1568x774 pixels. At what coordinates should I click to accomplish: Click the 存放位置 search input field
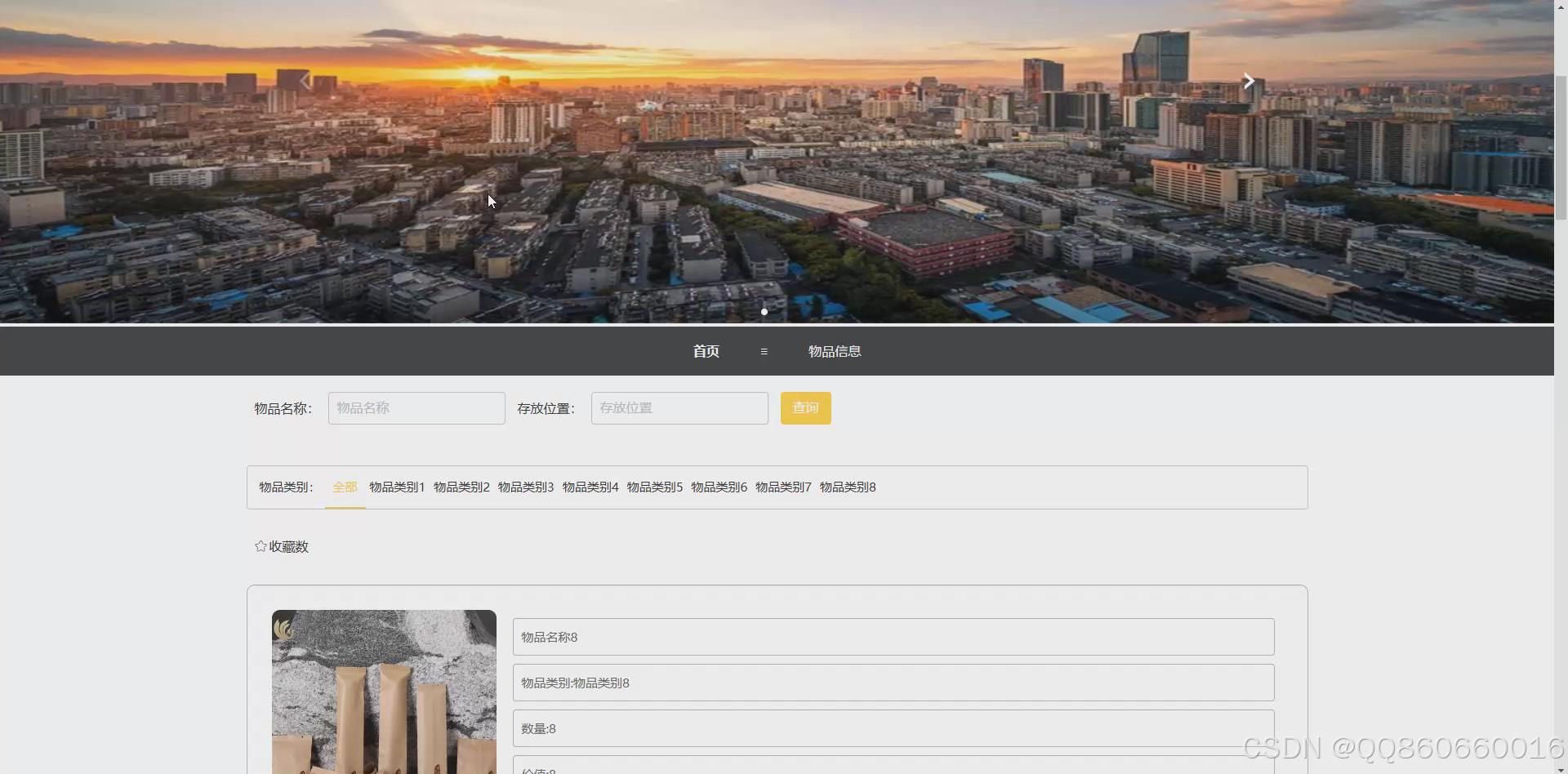tap(679, 408)
